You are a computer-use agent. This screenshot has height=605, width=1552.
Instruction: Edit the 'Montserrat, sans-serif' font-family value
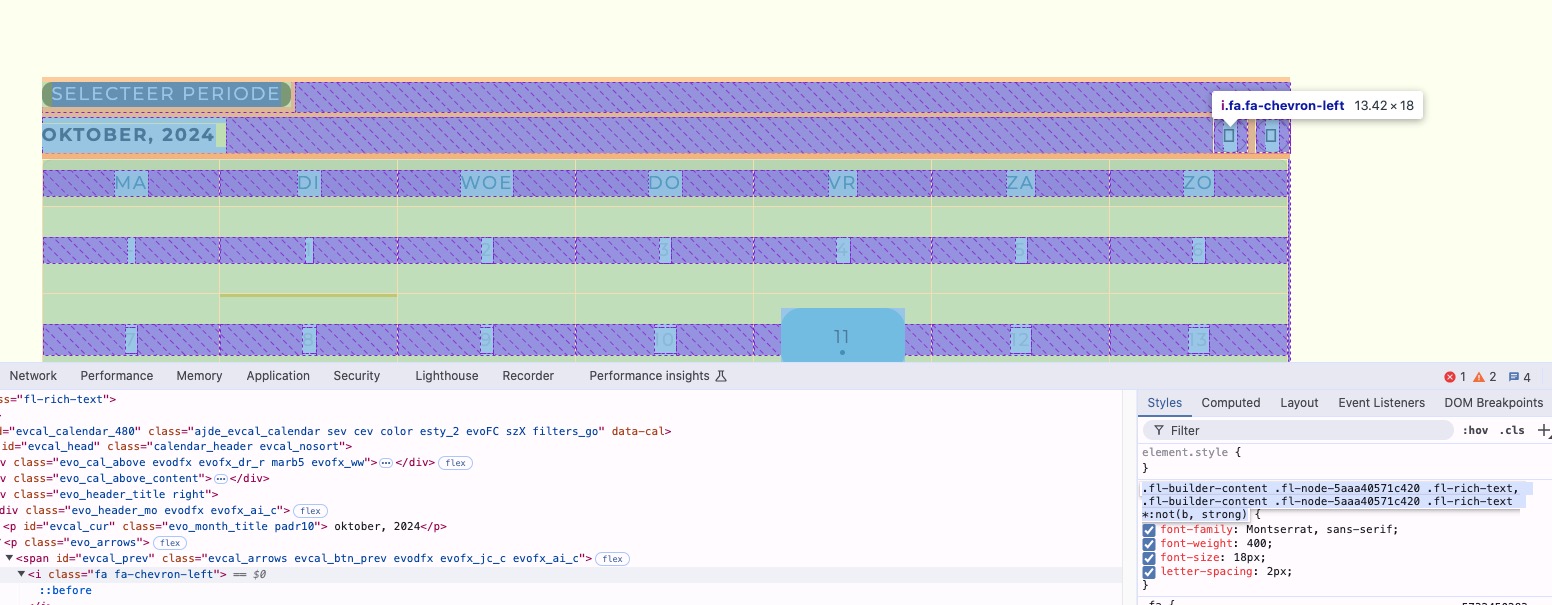pos(1319,530)
